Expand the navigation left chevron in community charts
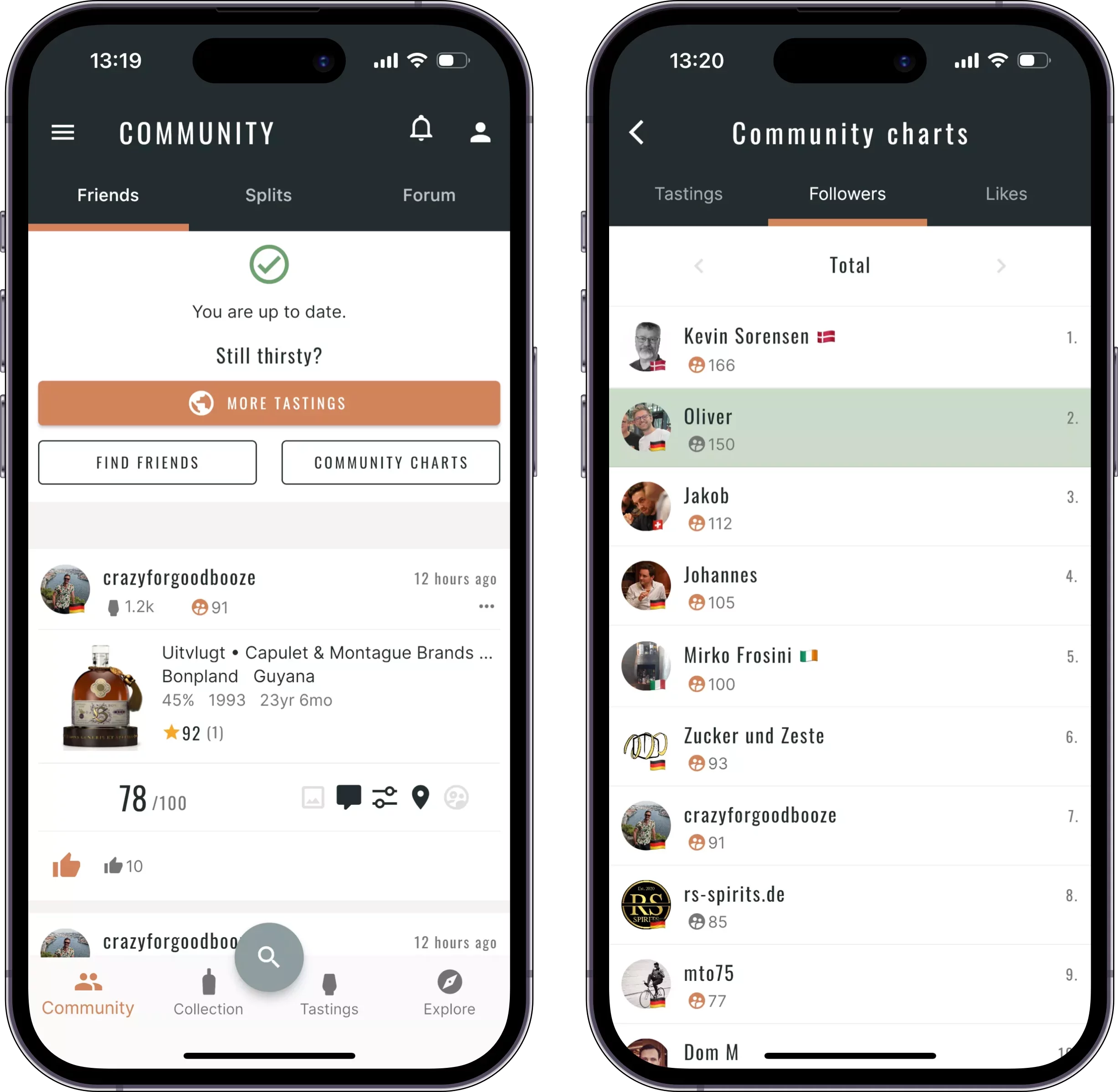This screenshot has height=1092, width=1118. [x=699, y=265]
